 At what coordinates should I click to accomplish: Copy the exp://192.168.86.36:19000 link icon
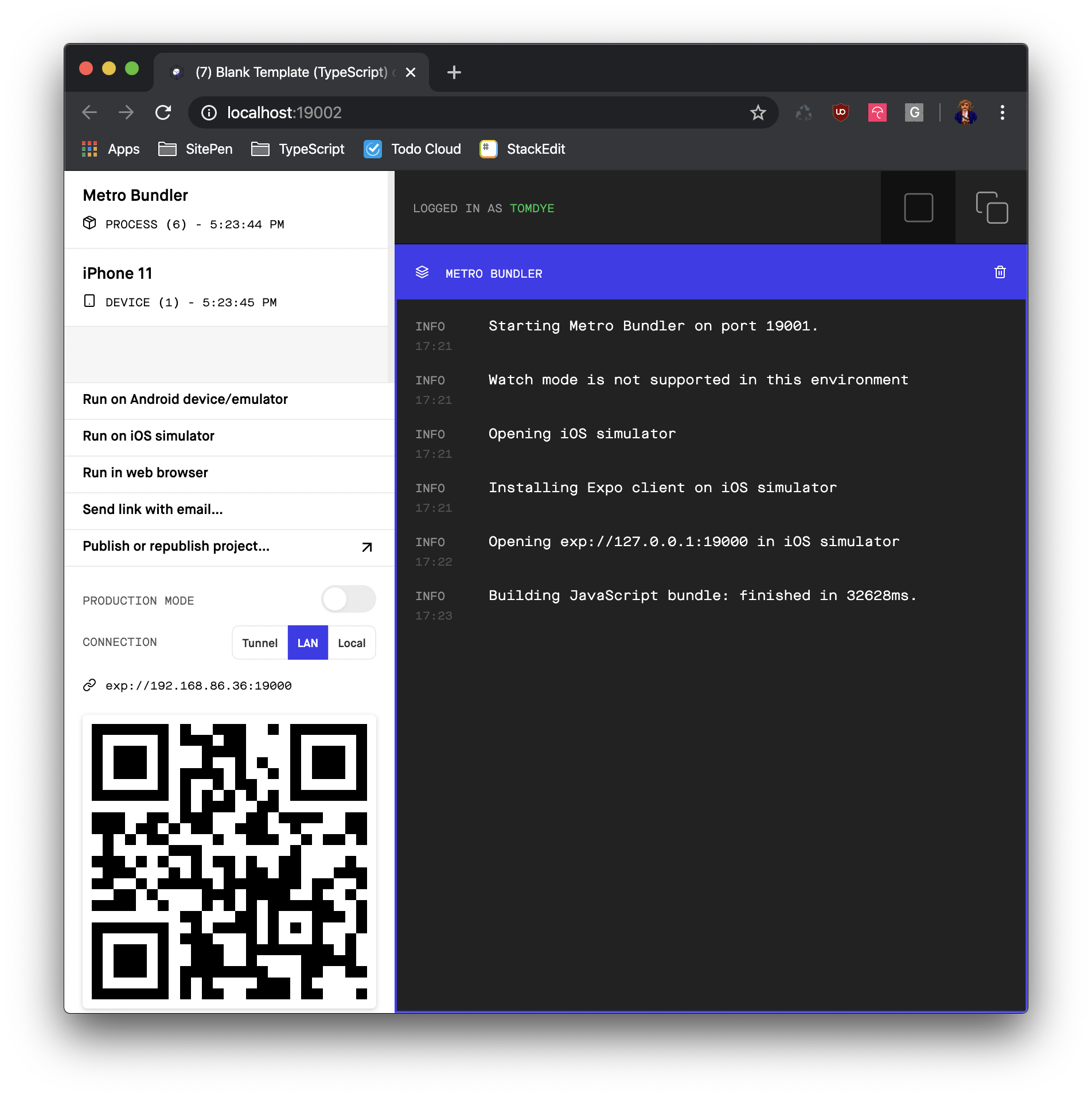89,686
